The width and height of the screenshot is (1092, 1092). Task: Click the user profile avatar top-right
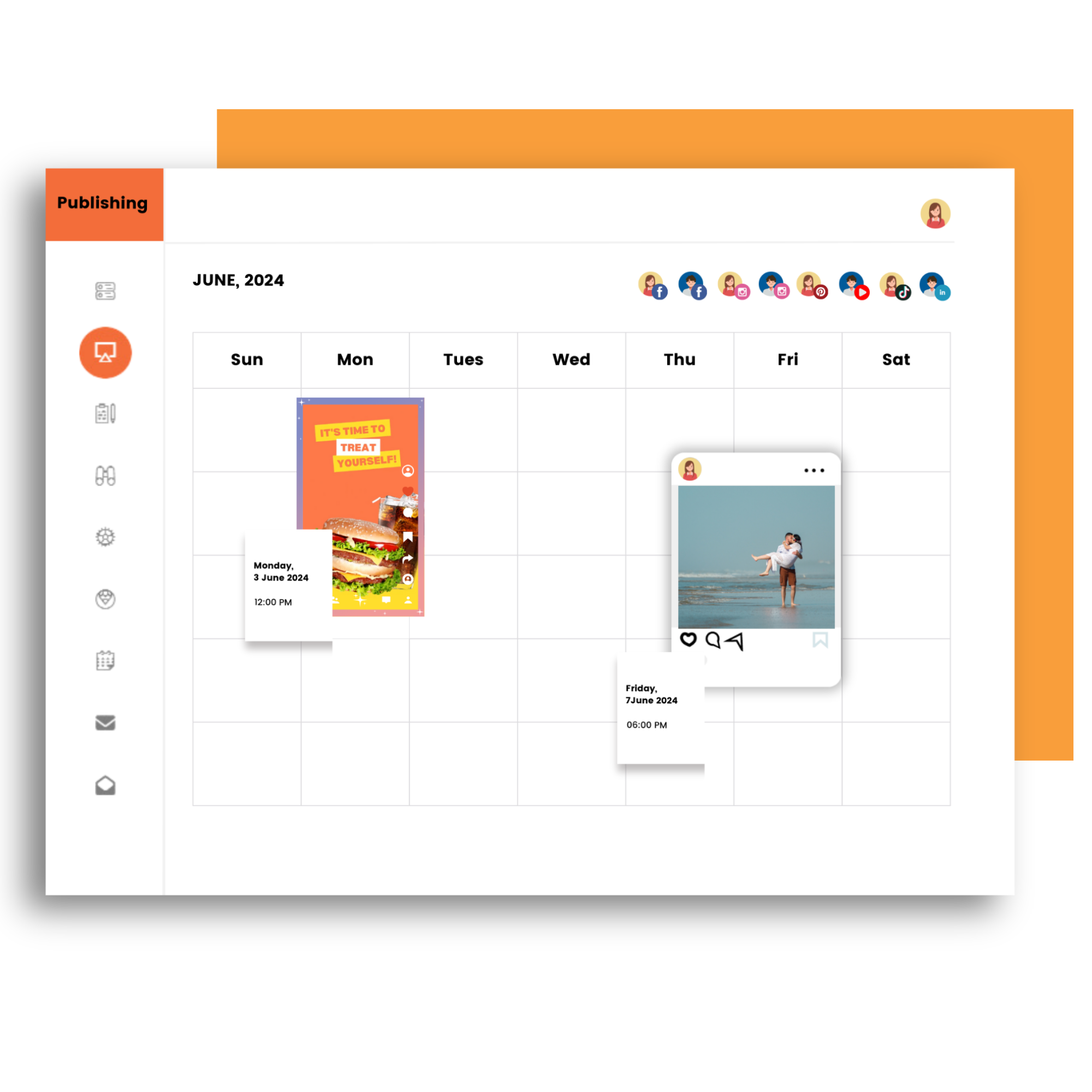[x=935, y=213]
